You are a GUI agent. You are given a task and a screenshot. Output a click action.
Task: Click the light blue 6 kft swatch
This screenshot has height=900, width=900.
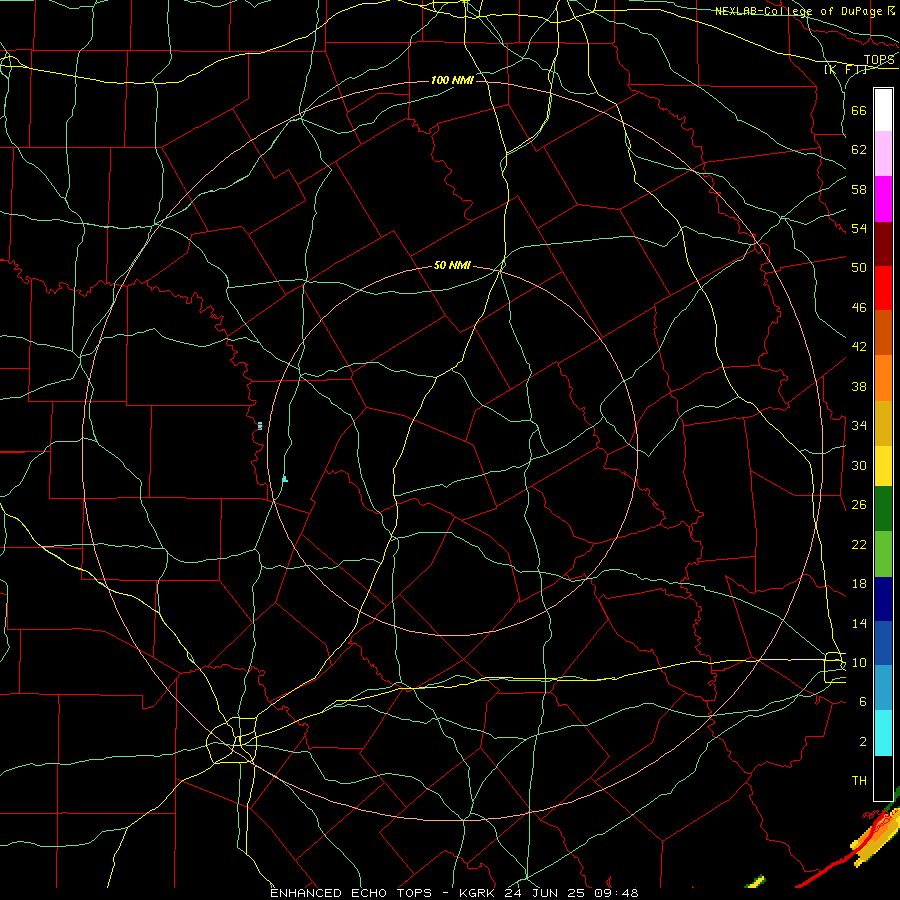[x=883, y=687]
